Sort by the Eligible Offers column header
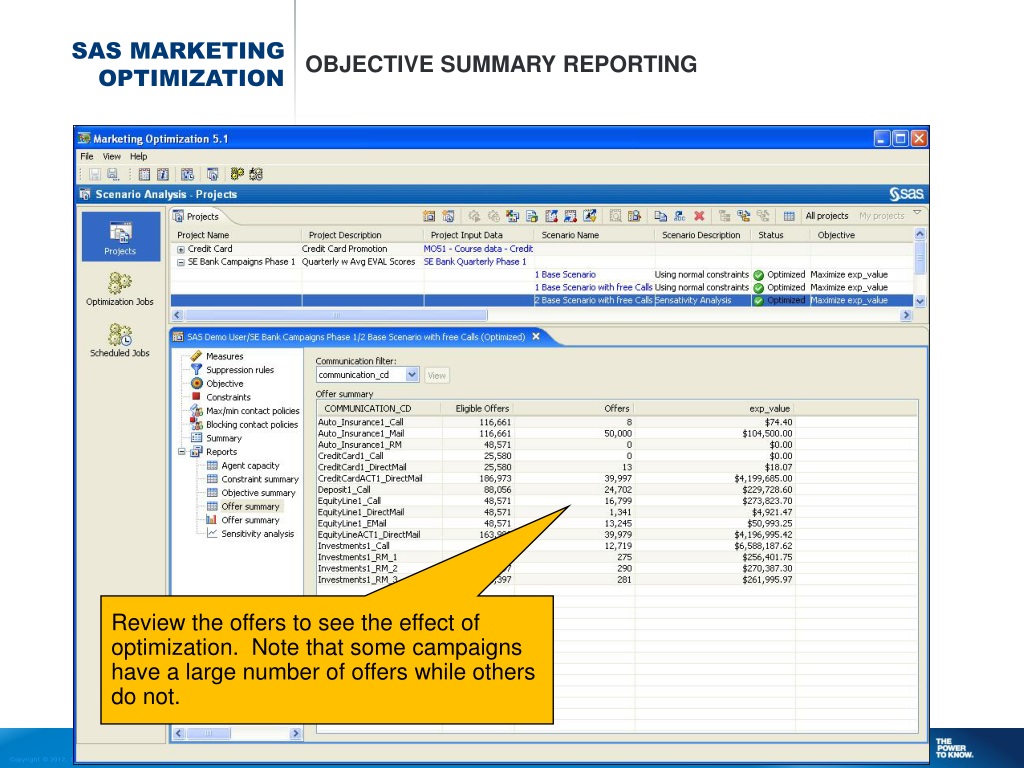The width and height of the screenshot is (1024, 768). (482, 409)
